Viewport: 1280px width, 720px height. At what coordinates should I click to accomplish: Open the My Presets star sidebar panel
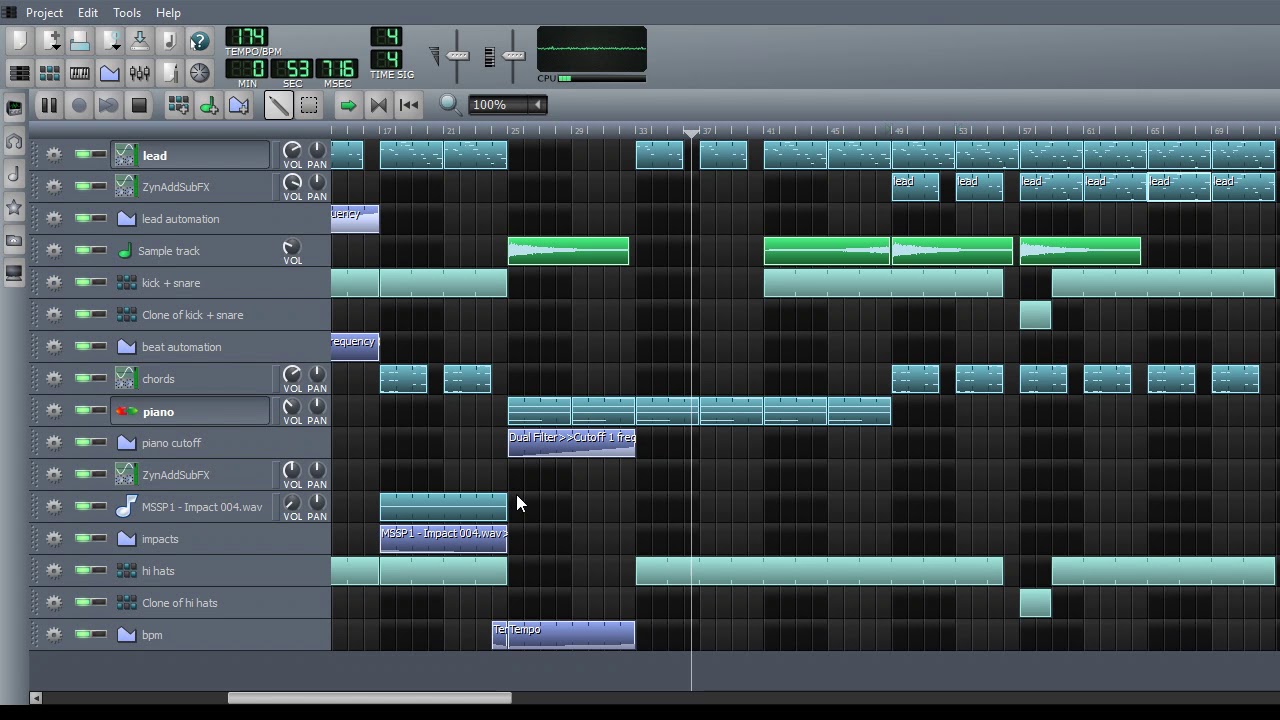[x=14, y=207]
